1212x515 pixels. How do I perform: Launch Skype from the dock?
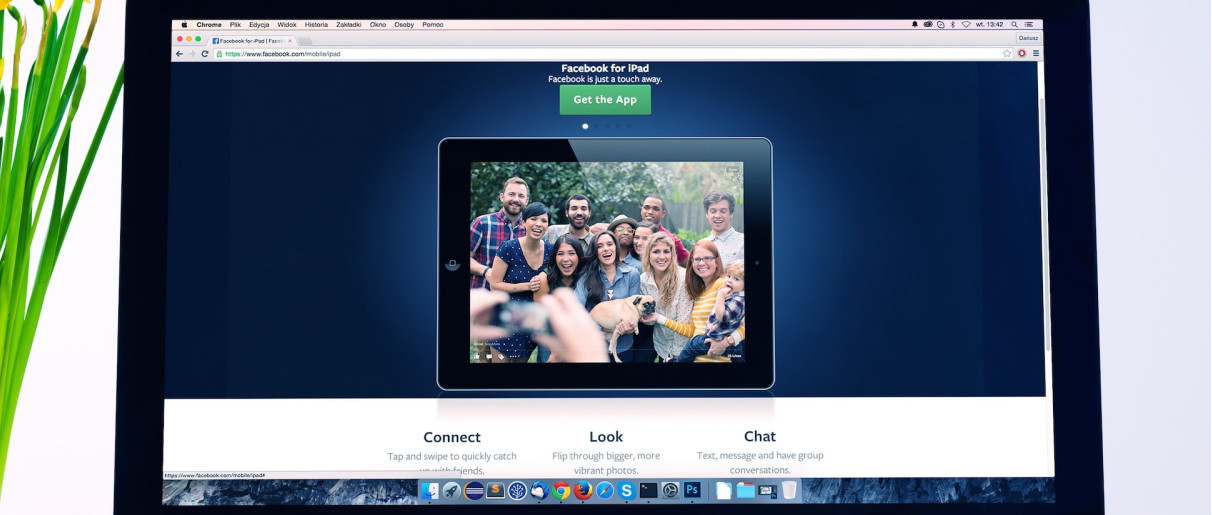pyautogui.click(x=627, y=490)
